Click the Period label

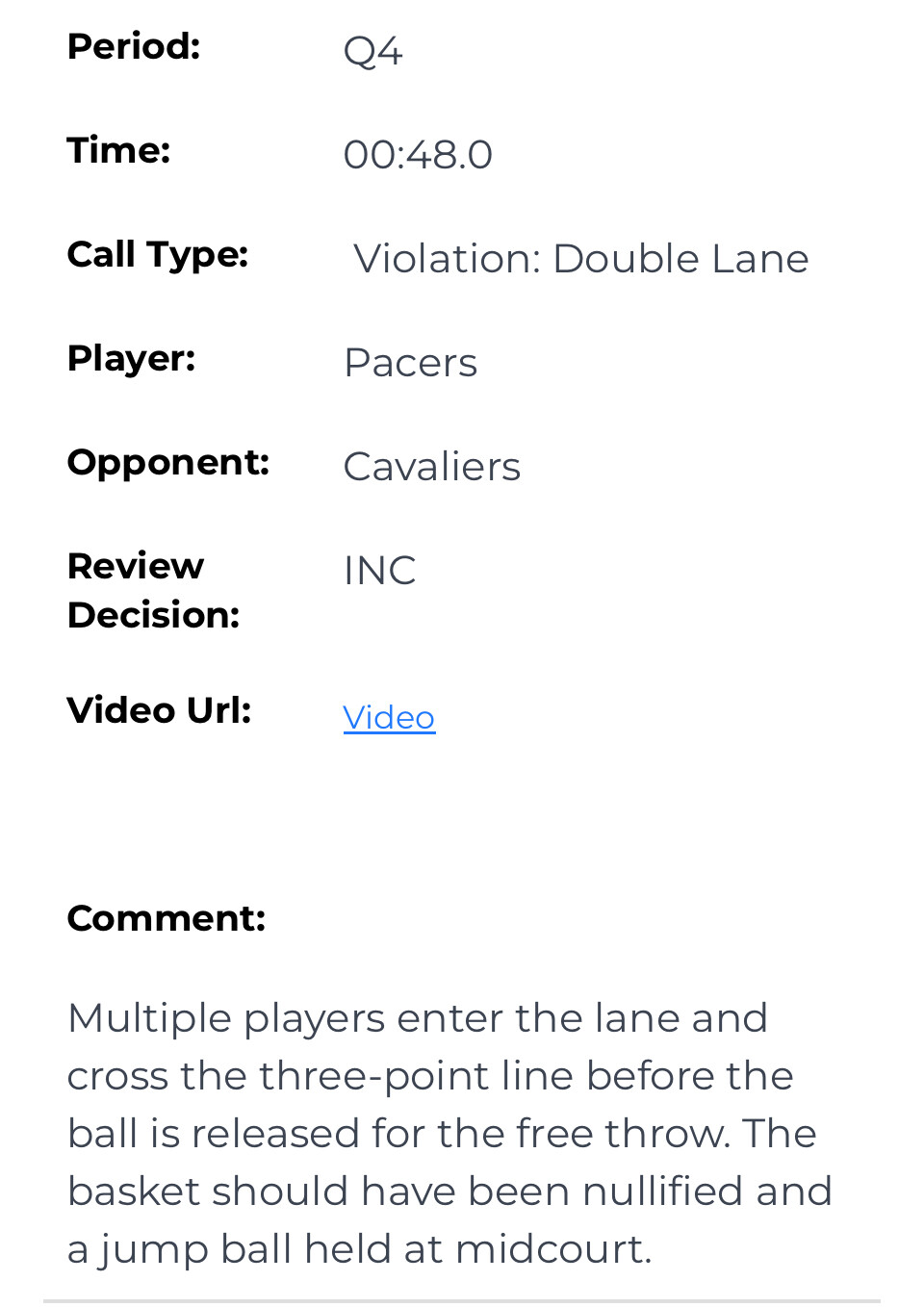click(134, 46)
